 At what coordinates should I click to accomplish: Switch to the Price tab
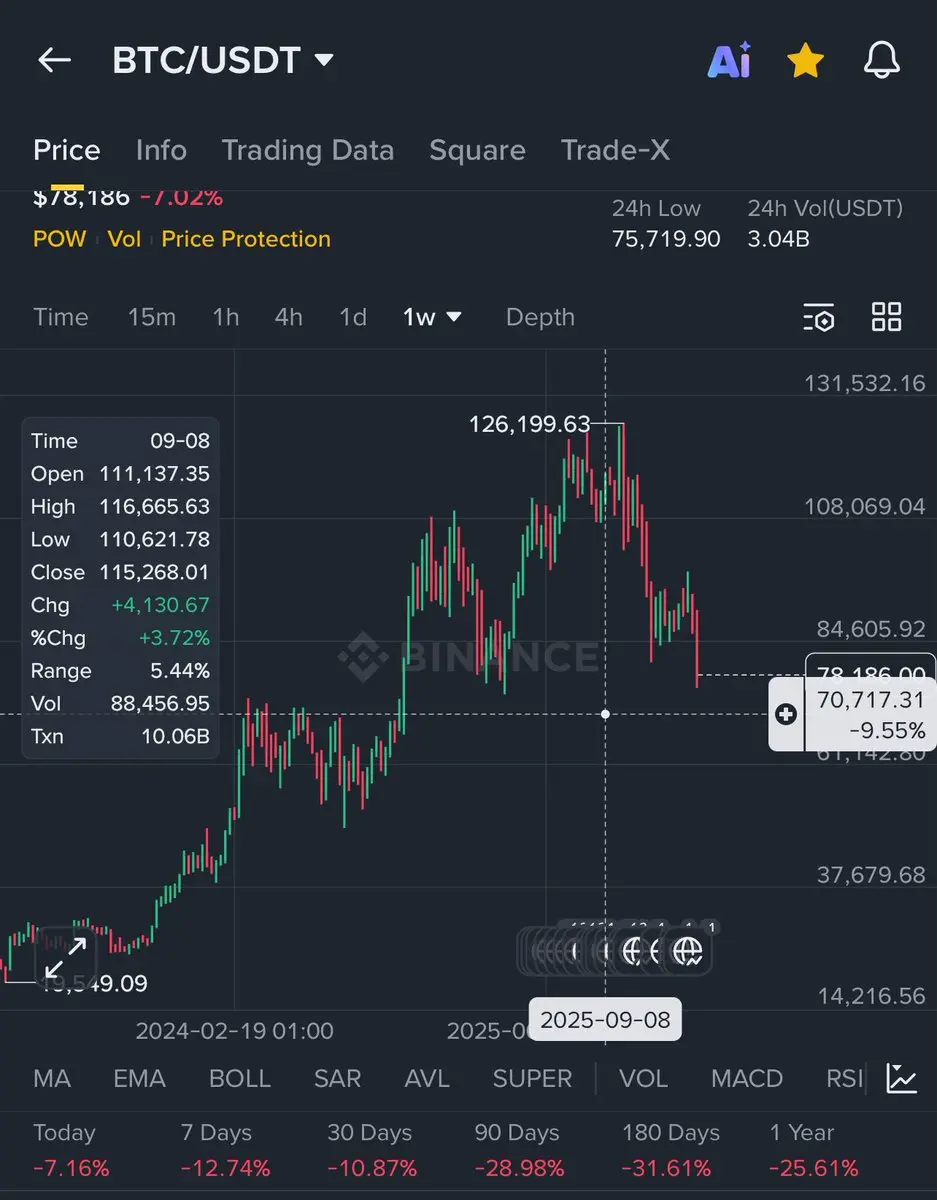(67, 150)
